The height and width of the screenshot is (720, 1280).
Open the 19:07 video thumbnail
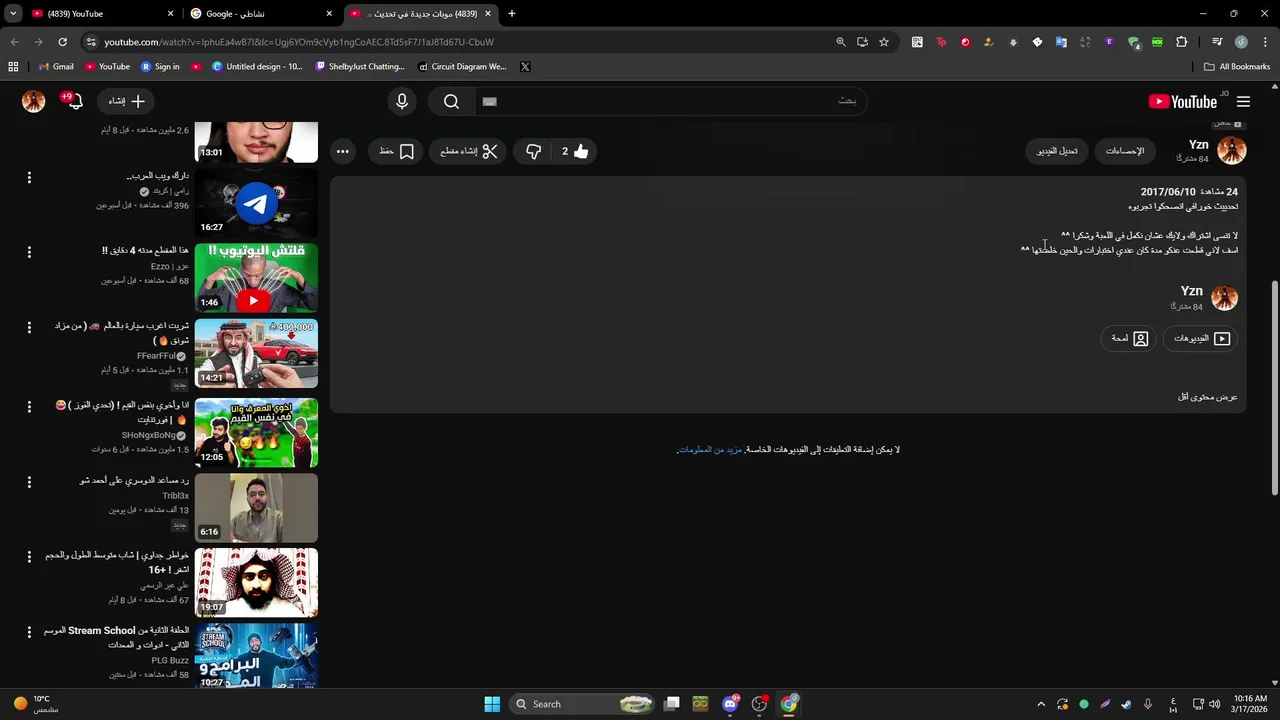[256, 583]
